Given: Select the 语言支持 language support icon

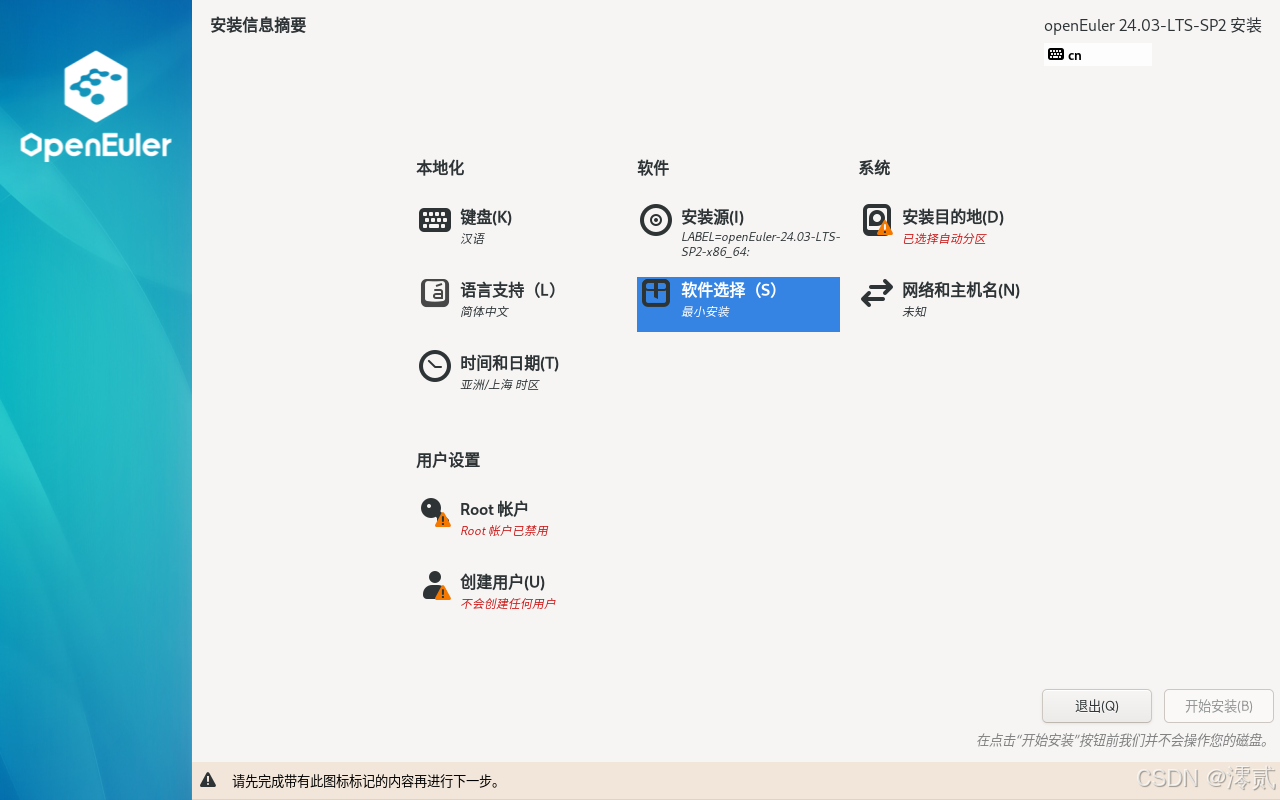Looking at the screenshot, I should [x=434, y=293].
